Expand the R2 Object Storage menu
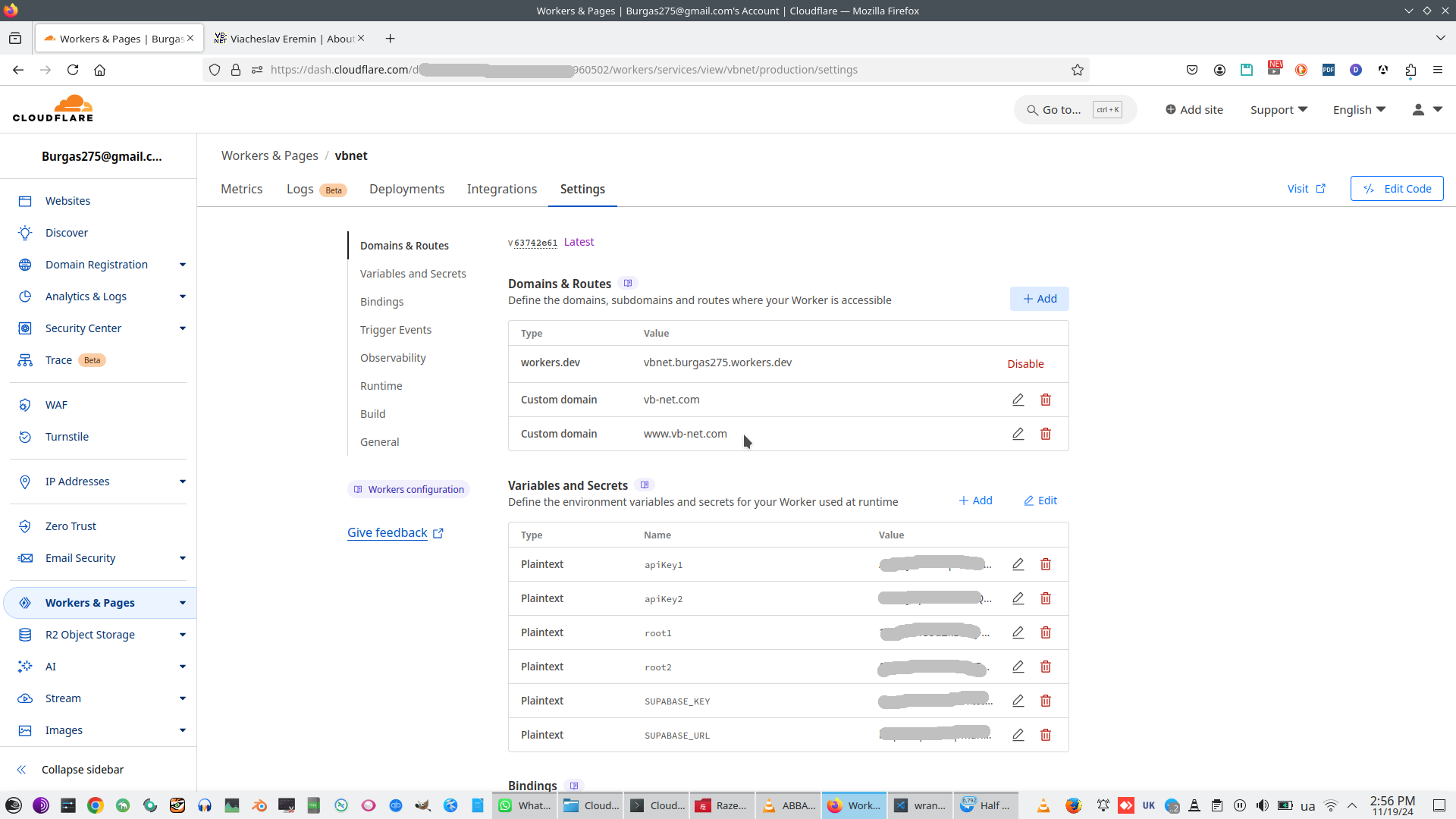1456x819 pixels. tap(182, 635)
